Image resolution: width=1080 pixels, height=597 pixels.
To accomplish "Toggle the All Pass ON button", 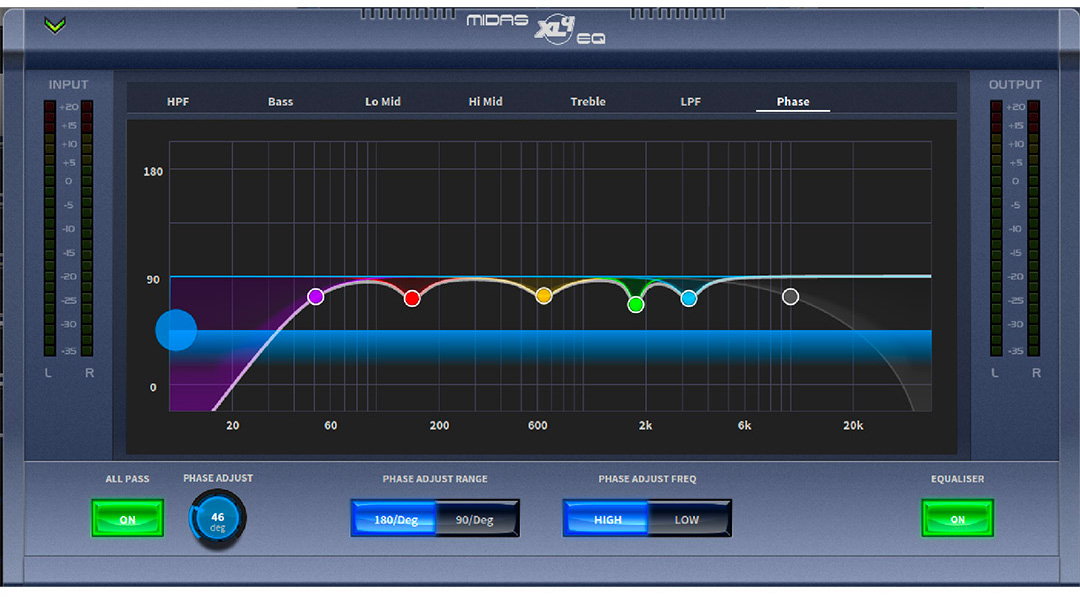I will 127,519.
